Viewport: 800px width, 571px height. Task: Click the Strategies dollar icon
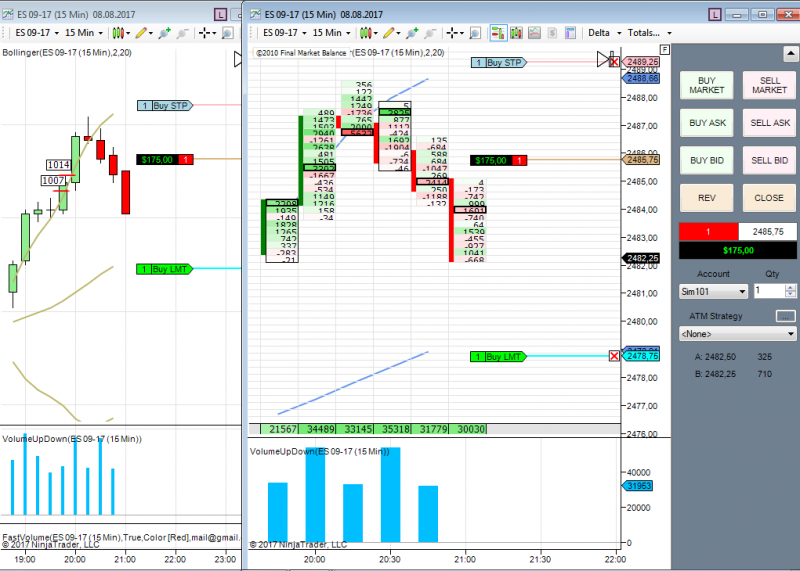coord(552,33)
